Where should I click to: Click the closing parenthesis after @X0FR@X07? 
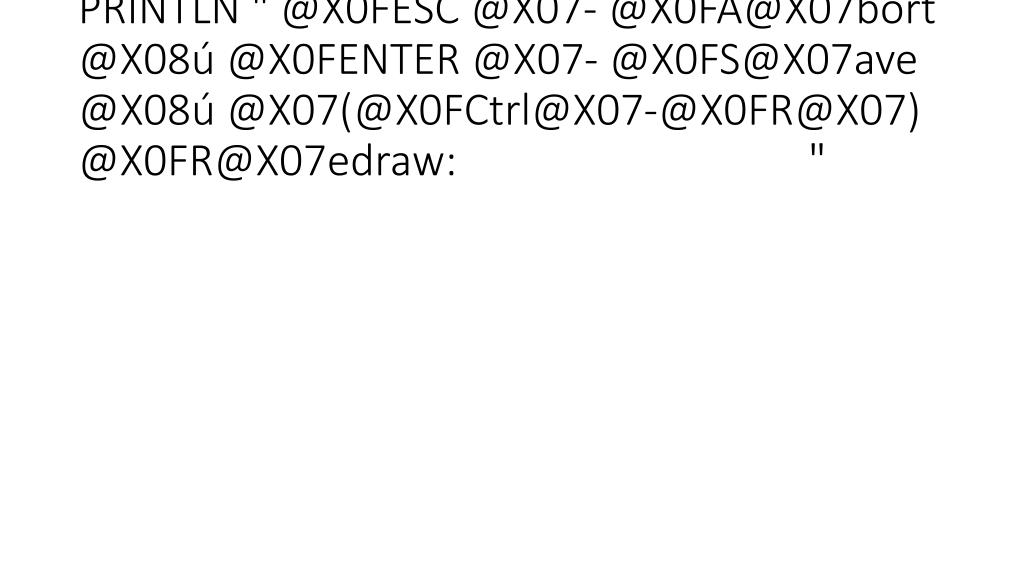point(913,111)
